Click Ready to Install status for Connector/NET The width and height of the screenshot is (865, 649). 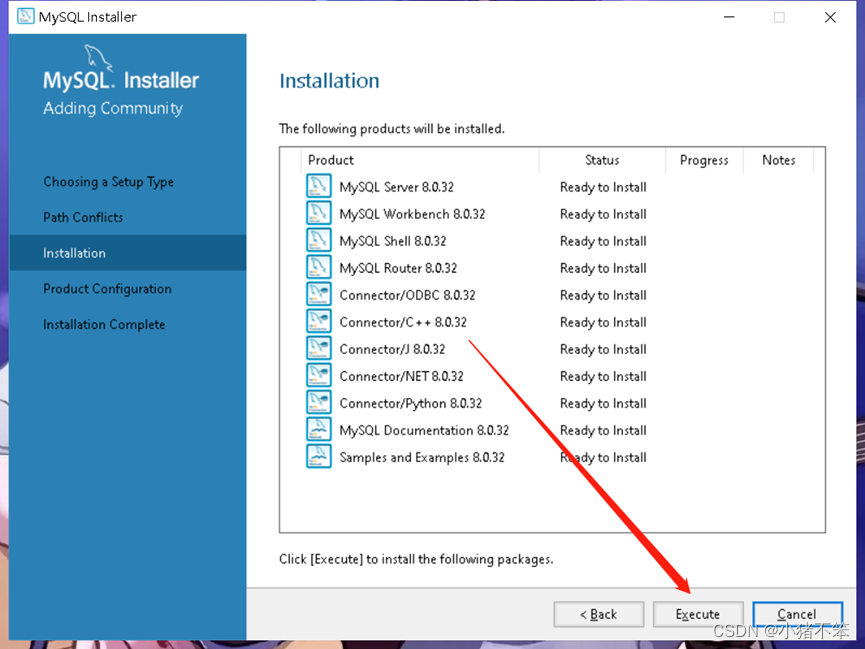pos(603,377)
